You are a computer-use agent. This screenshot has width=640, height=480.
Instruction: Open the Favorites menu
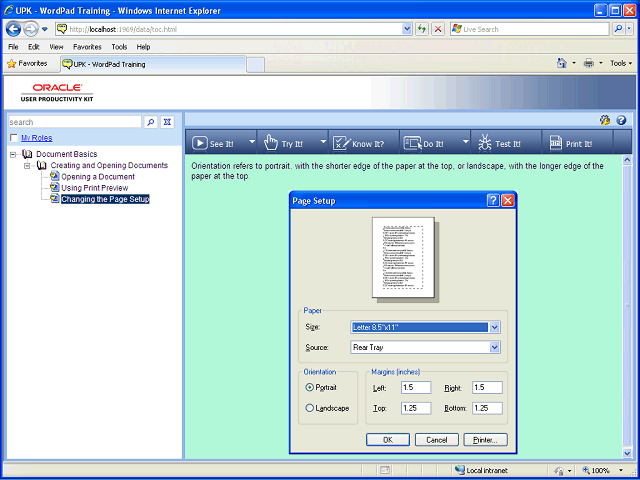[x=87, y=47]
